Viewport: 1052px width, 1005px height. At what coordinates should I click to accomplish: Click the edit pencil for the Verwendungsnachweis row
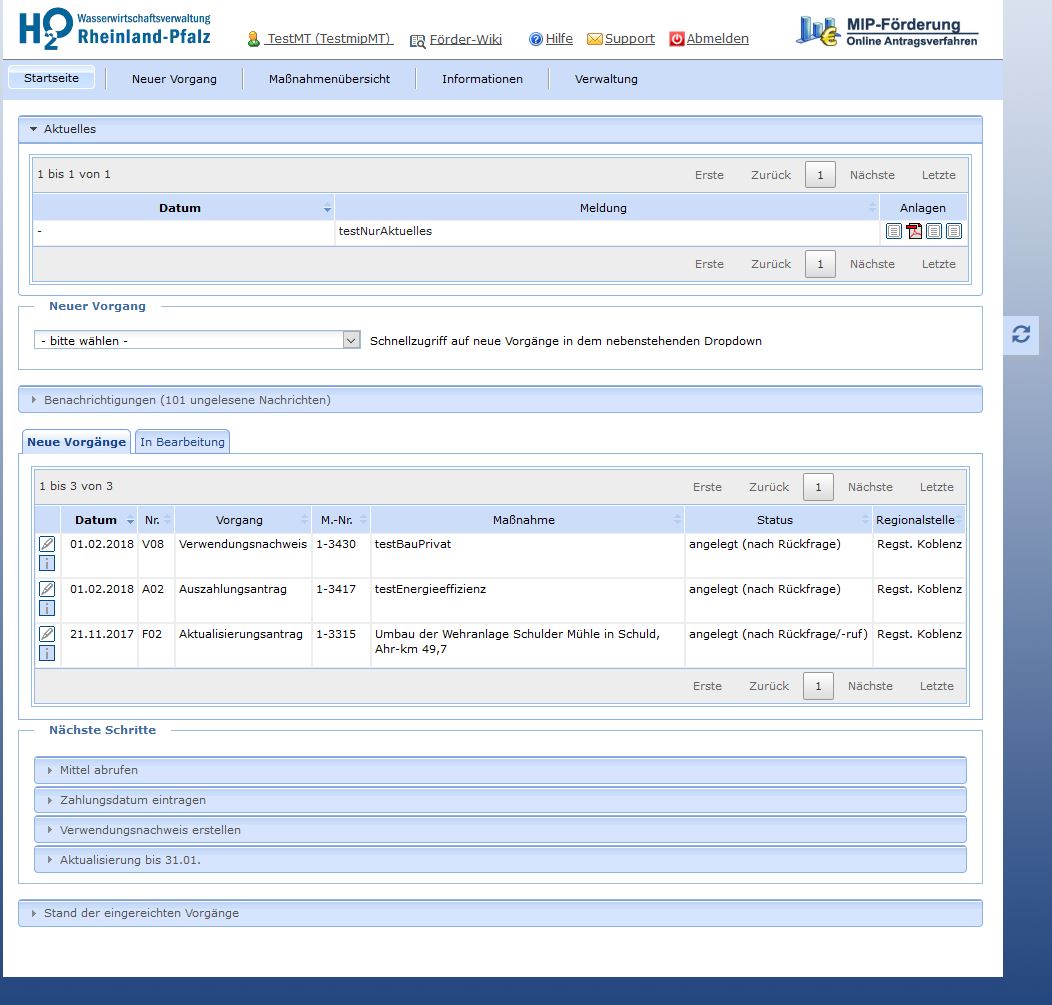click(47, 544)
